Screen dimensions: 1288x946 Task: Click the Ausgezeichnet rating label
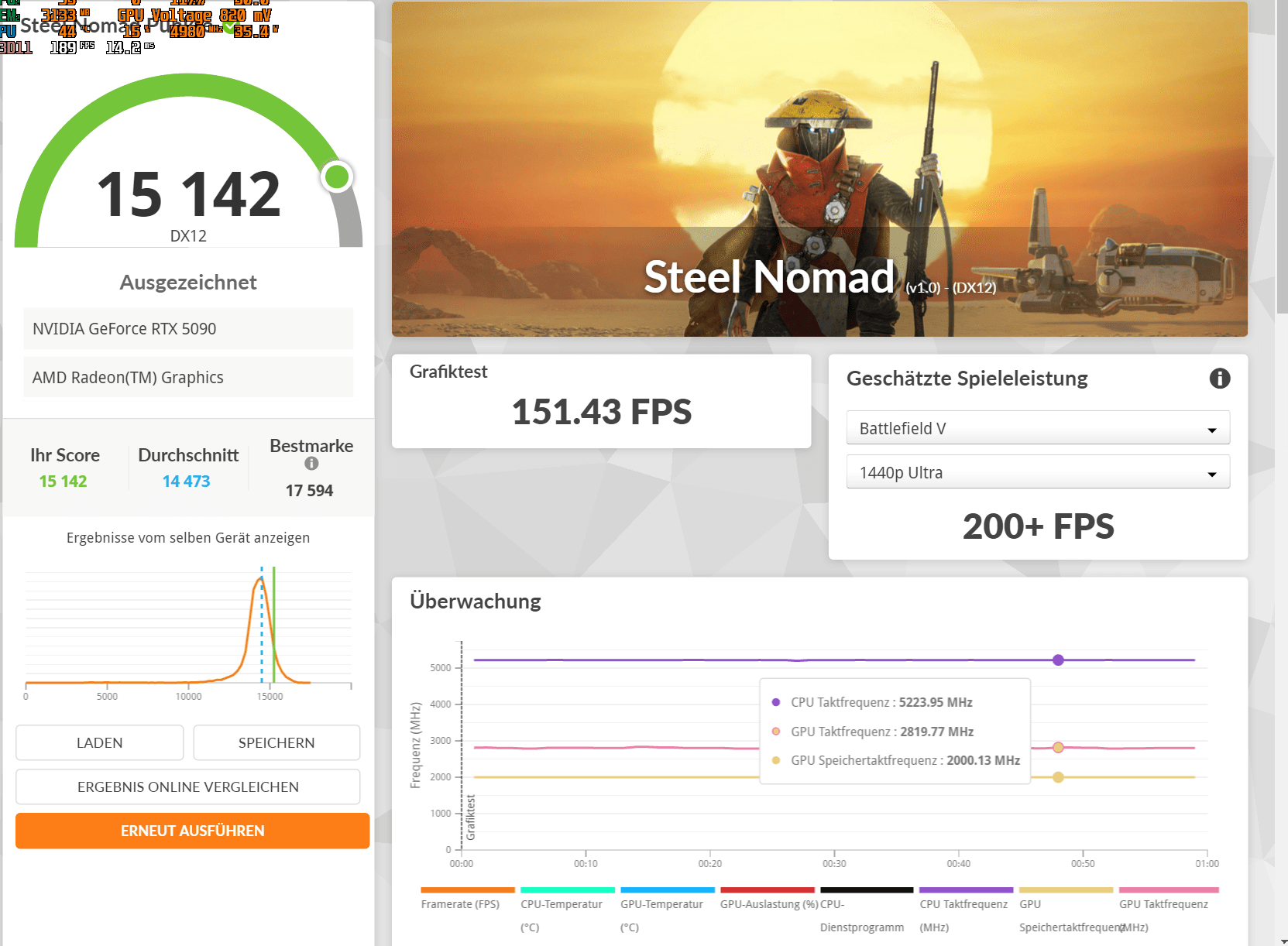click(188, 283)
